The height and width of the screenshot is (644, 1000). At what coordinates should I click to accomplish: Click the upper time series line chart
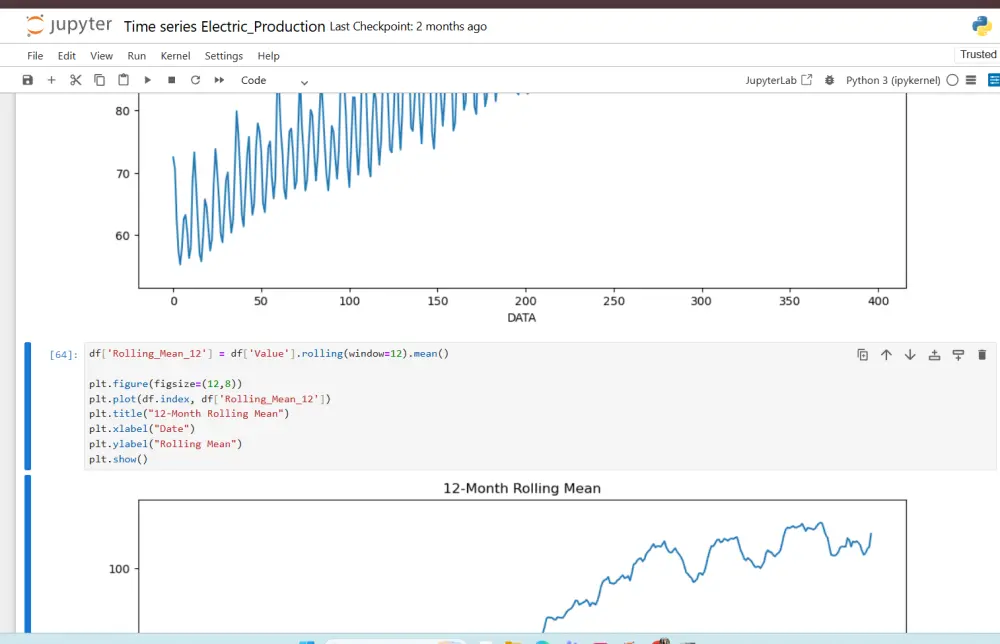coord(522,191)
